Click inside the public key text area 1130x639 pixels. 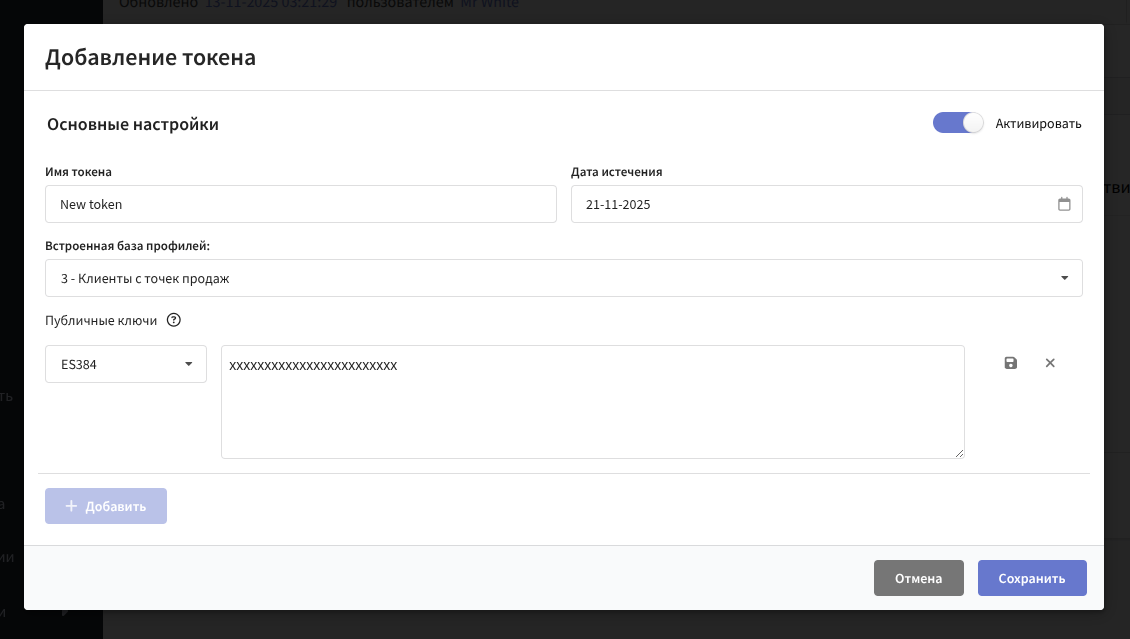click(x=592, y=410)
